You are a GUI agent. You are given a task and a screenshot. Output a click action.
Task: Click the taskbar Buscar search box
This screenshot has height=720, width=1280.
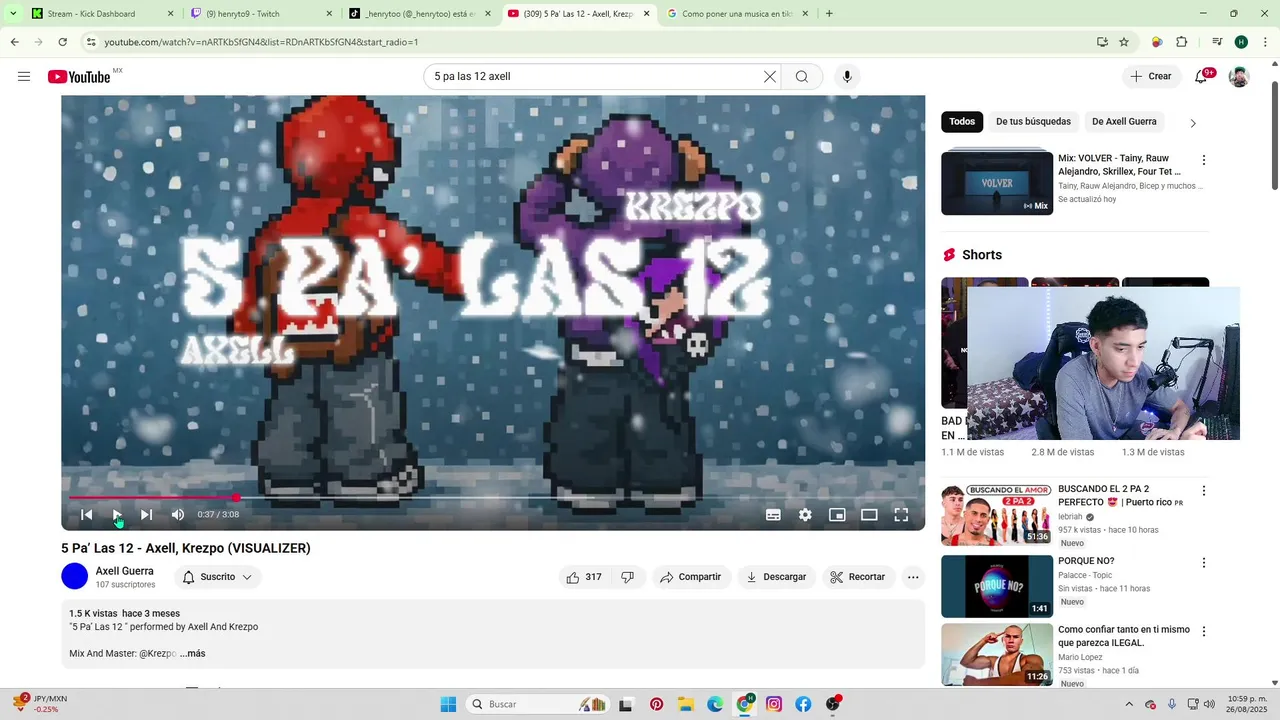click(538, 704)
